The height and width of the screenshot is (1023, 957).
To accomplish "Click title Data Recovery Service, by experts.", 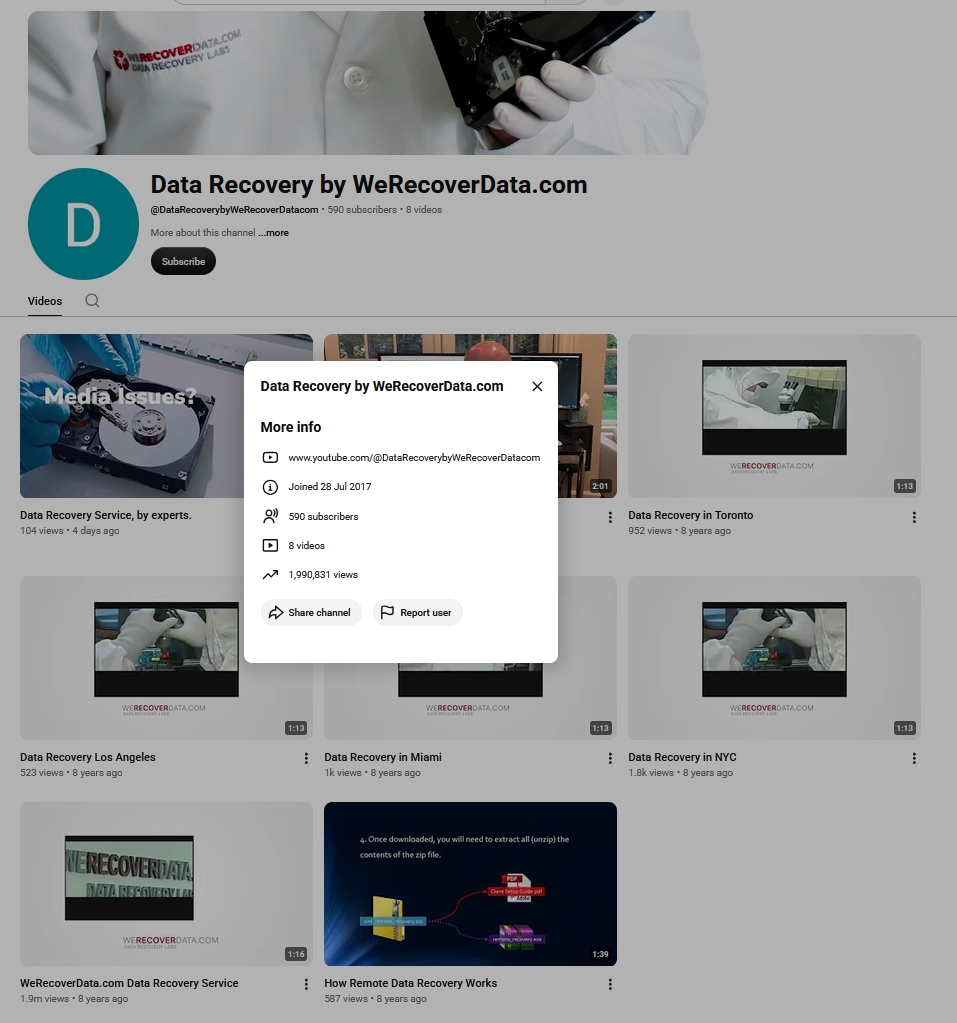I will 106,515.
